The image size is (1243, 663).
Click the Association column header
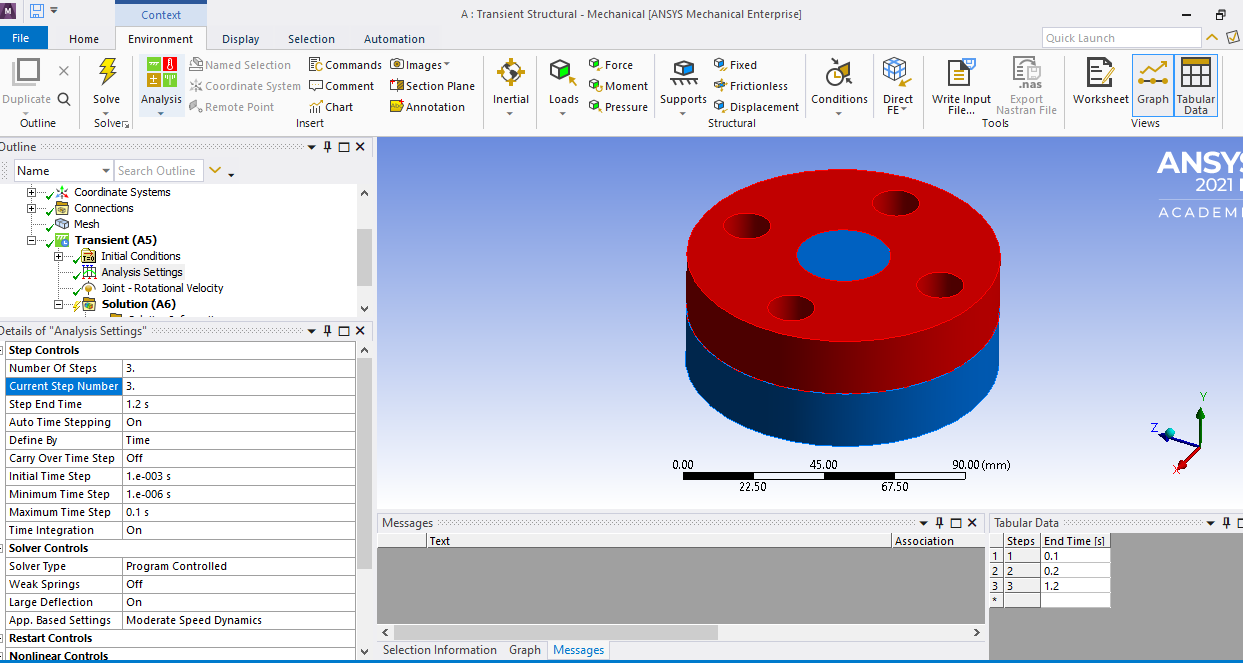click(938, 541)
